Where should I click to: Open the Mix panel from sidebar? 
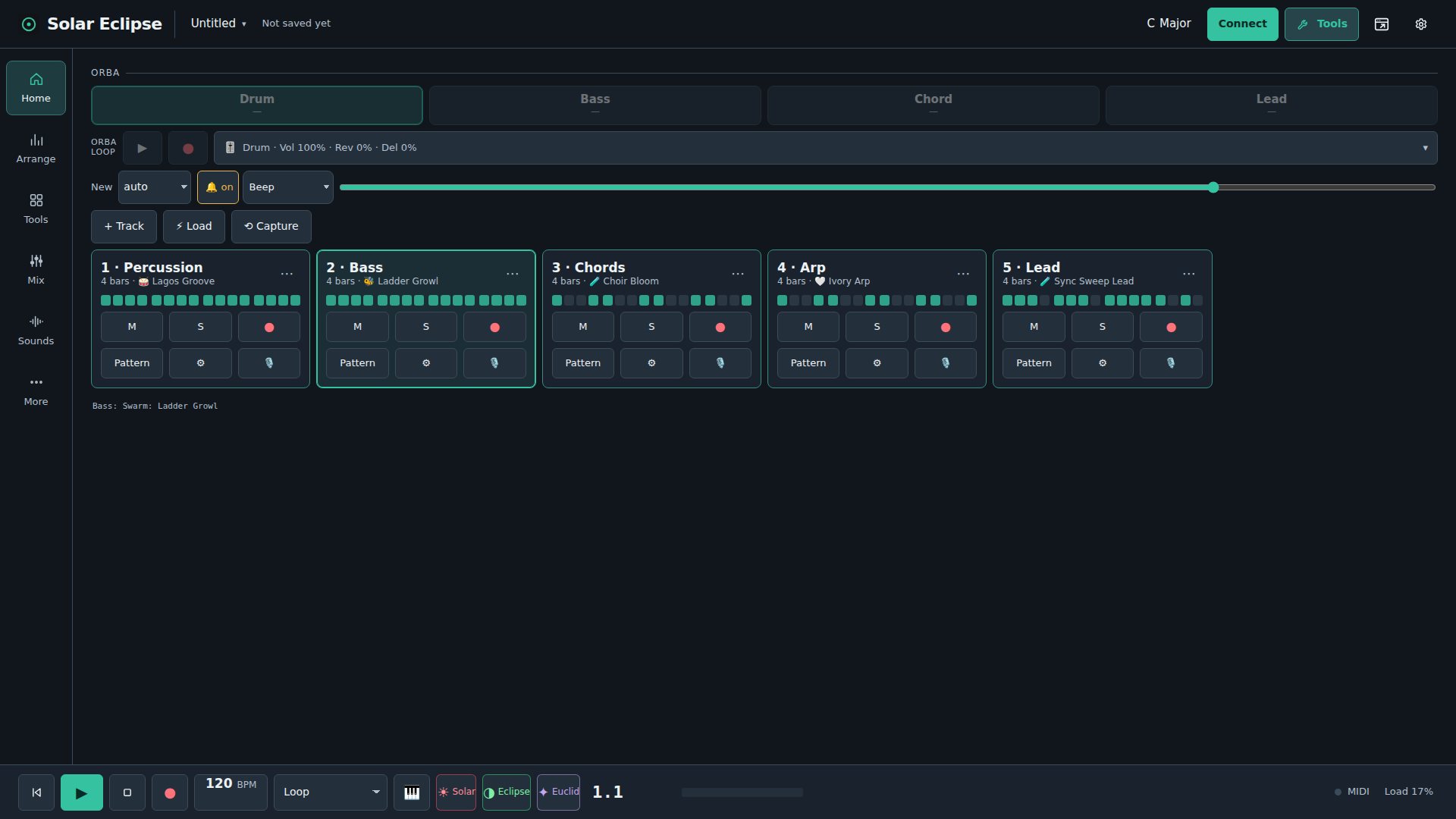[x=36, y=270]
